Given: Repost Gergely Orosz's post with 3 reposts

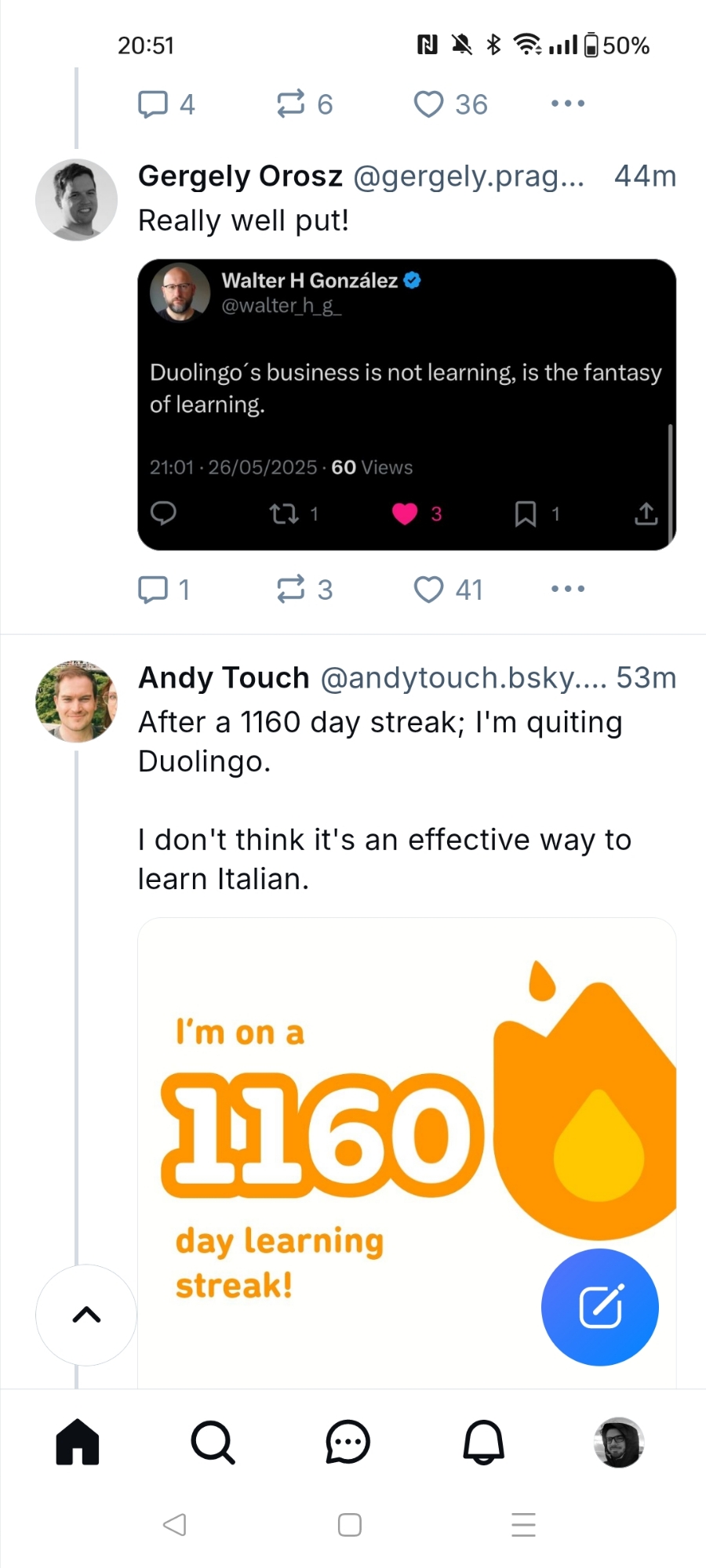Looking at the screenshot, I should tap(291, 590).
